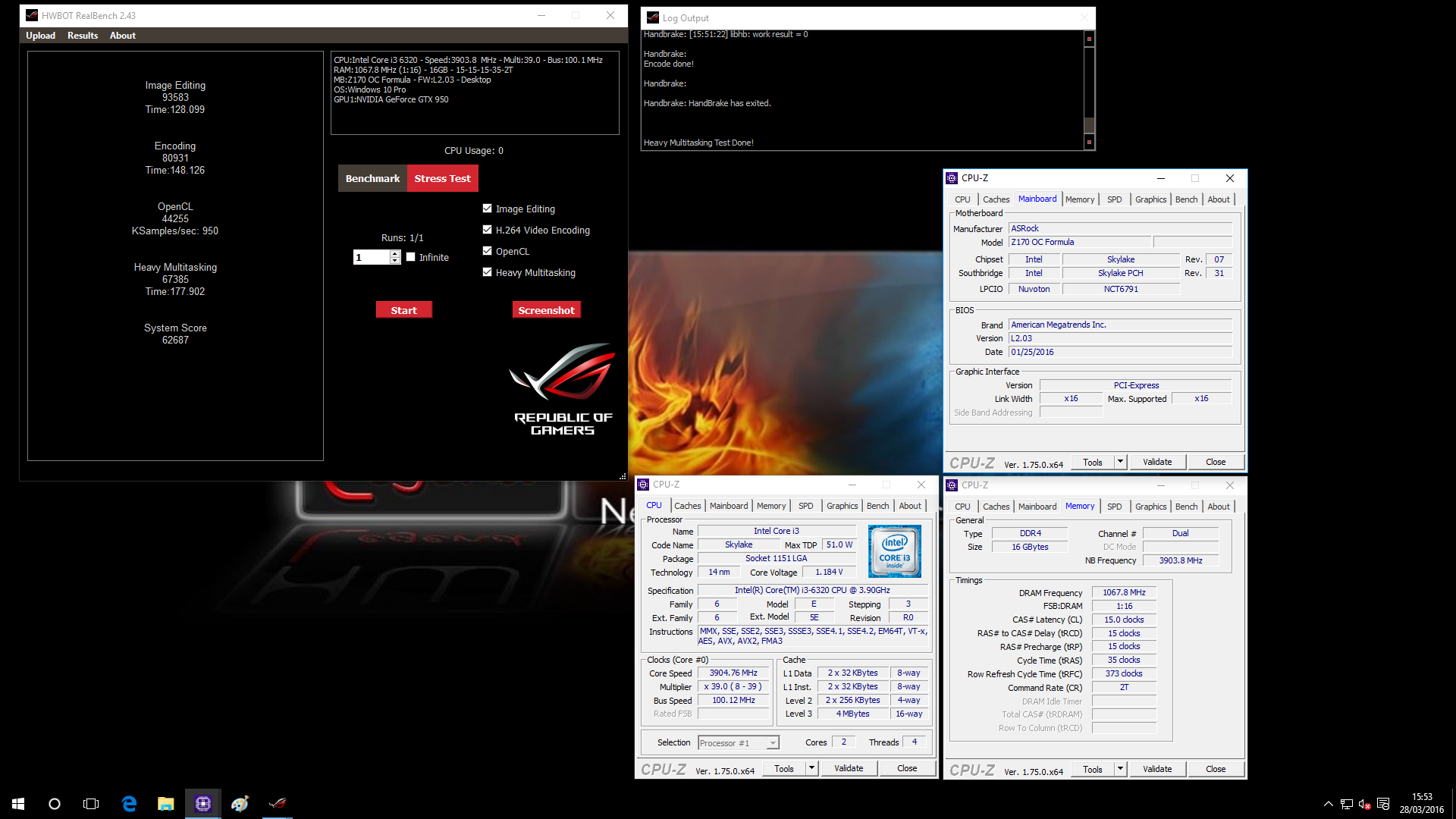Screen dimensions: 1456x819
Task: Open Mainboard tab in CPU window
Action: [x=729, y=506]
